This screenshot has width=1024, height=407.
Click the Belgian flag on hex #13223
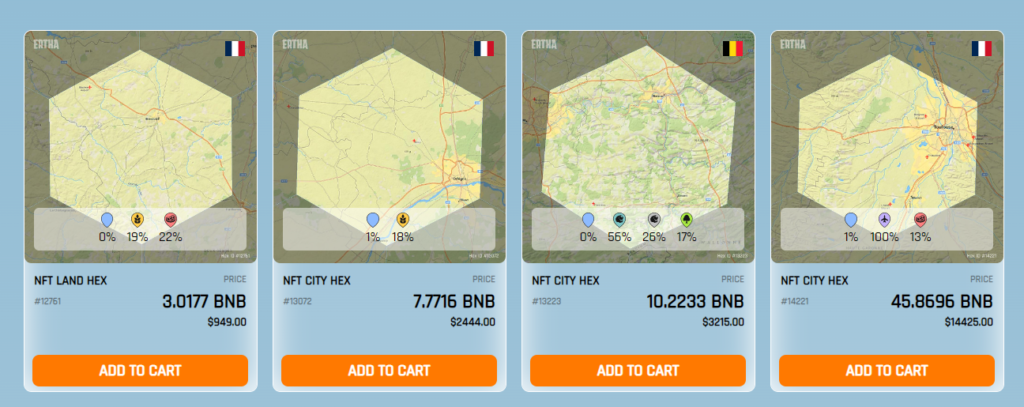[732, 48]
